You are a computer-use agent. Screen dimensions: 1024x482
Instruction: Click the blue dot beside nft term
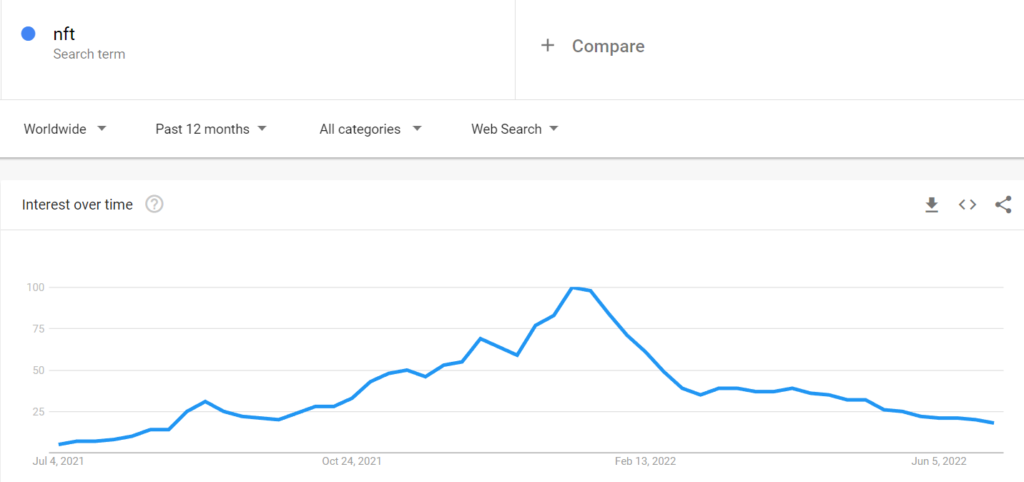pyautogui.click(x=28, y=33)
